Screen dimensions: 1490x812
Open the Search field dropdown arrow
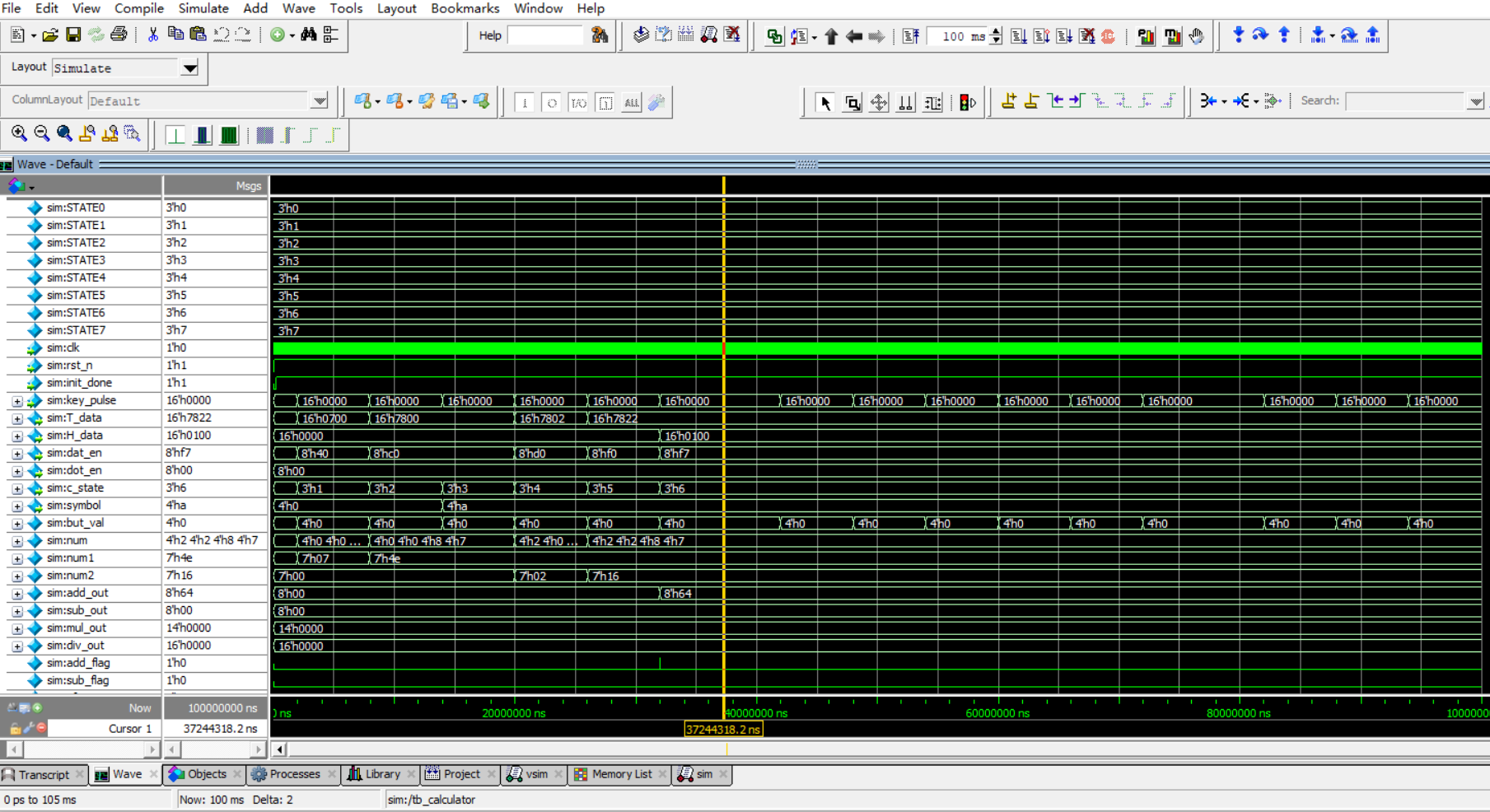click(1475, 101)
